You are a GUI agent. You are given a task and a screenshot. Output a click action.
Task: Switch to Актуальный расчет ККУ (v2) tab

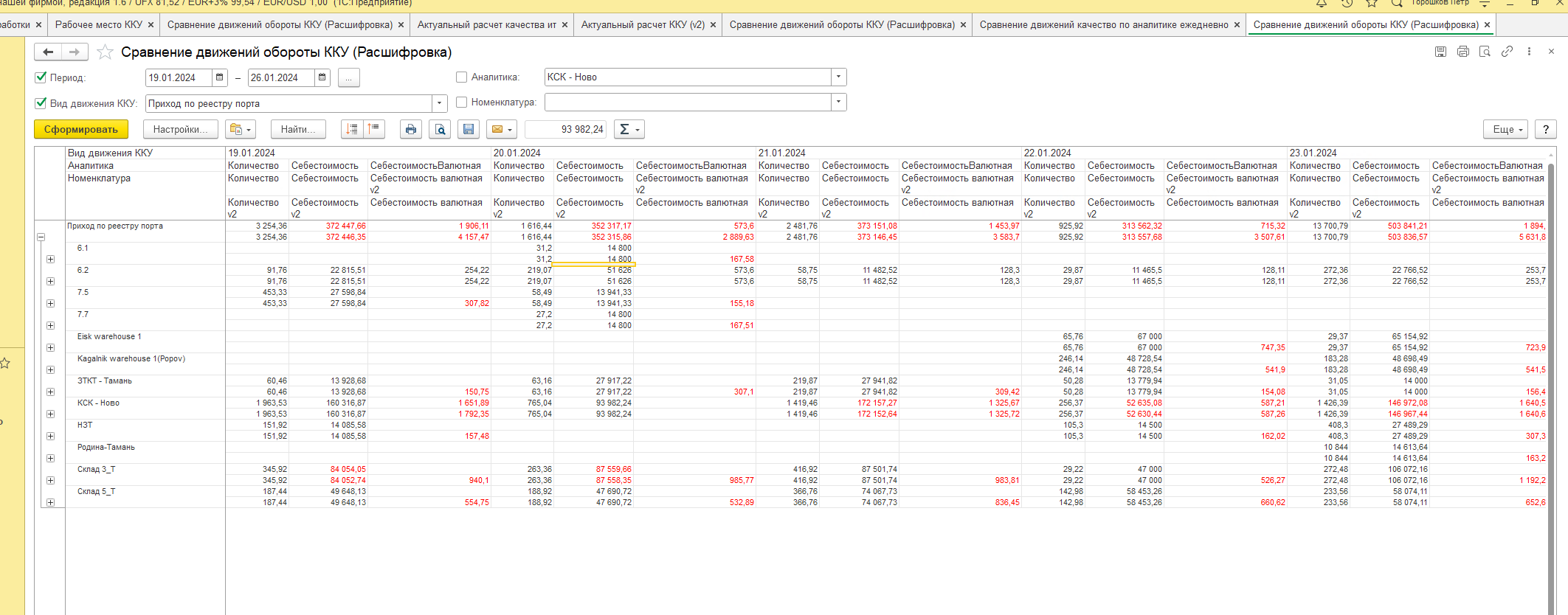coord(643,25)
